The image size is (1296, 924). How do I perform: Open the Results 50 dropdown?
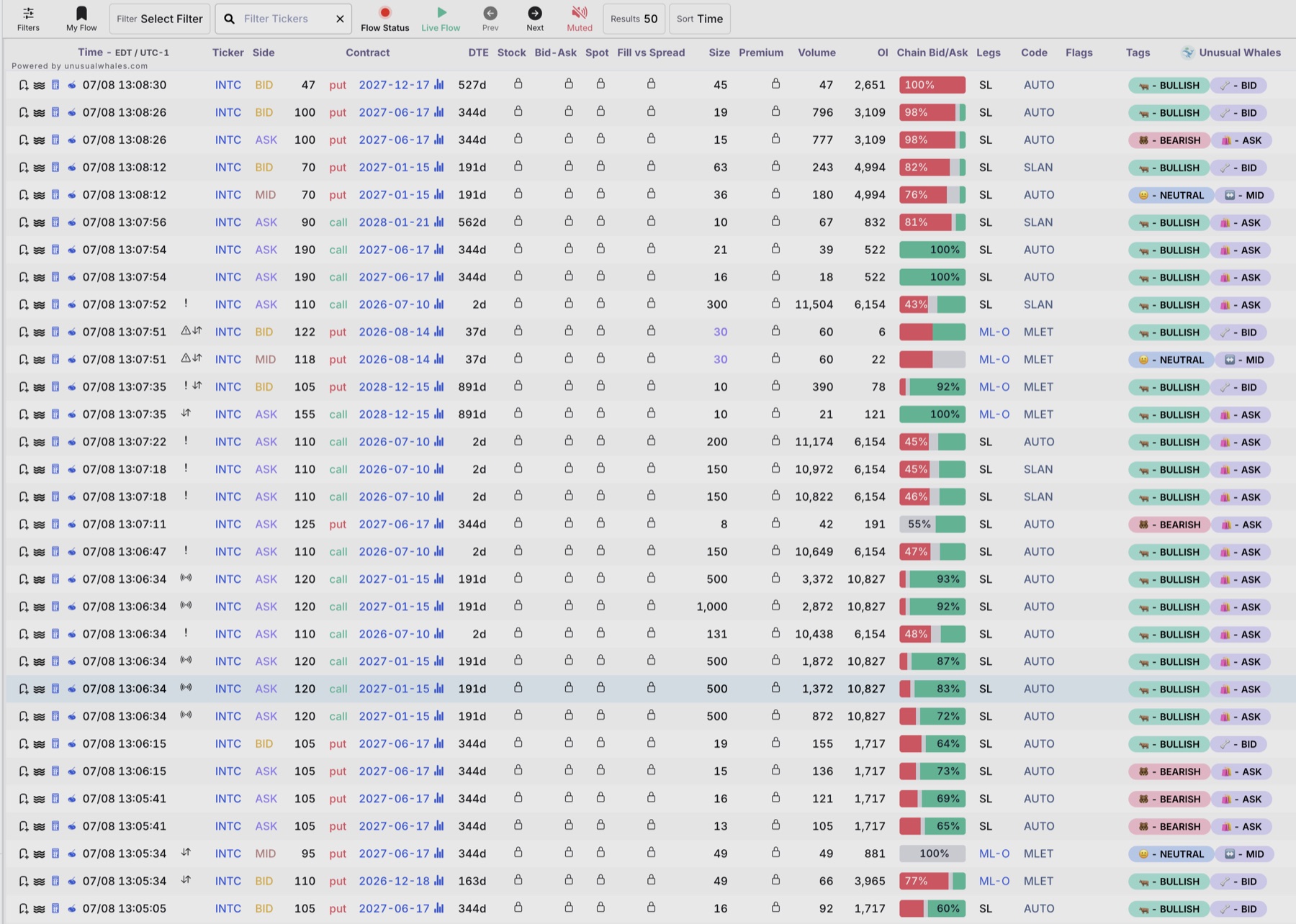(634, 19)
